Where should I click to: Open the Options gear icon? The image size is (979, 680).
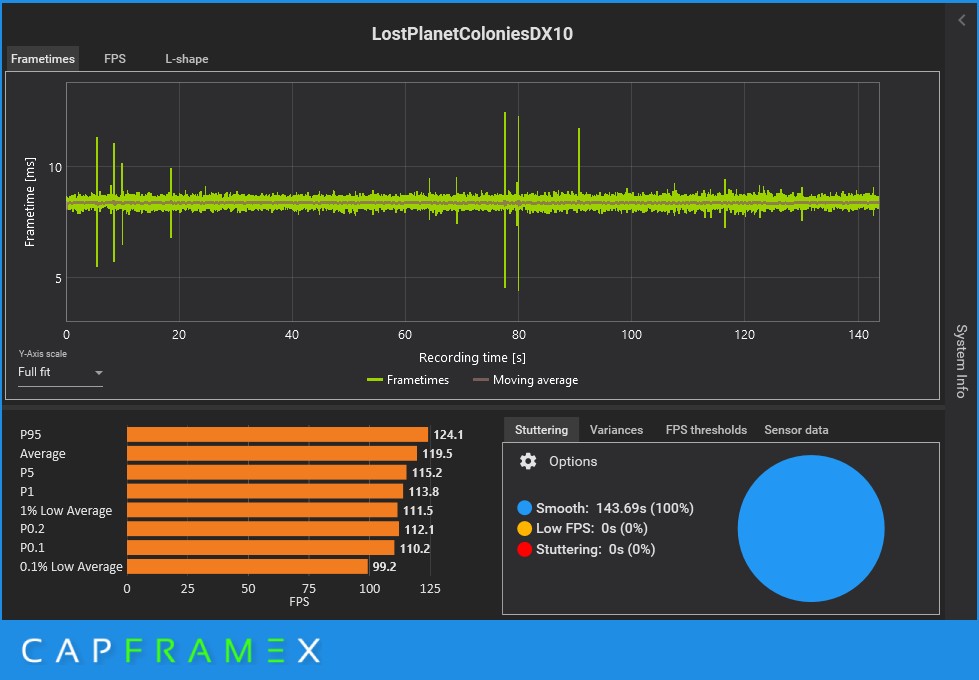[528, 461]
